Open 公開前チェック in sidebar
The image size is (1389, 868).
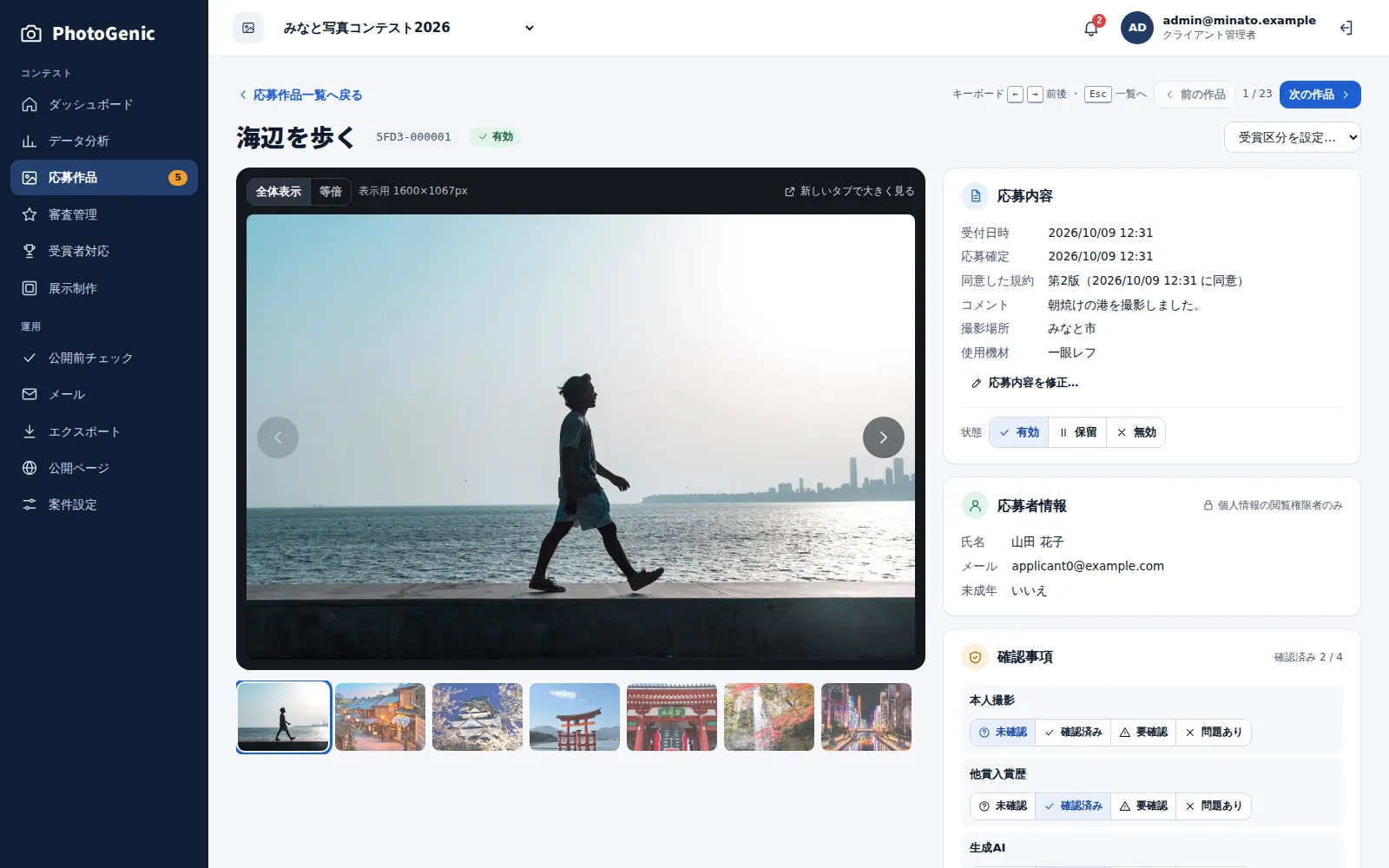tap(104, 358)
